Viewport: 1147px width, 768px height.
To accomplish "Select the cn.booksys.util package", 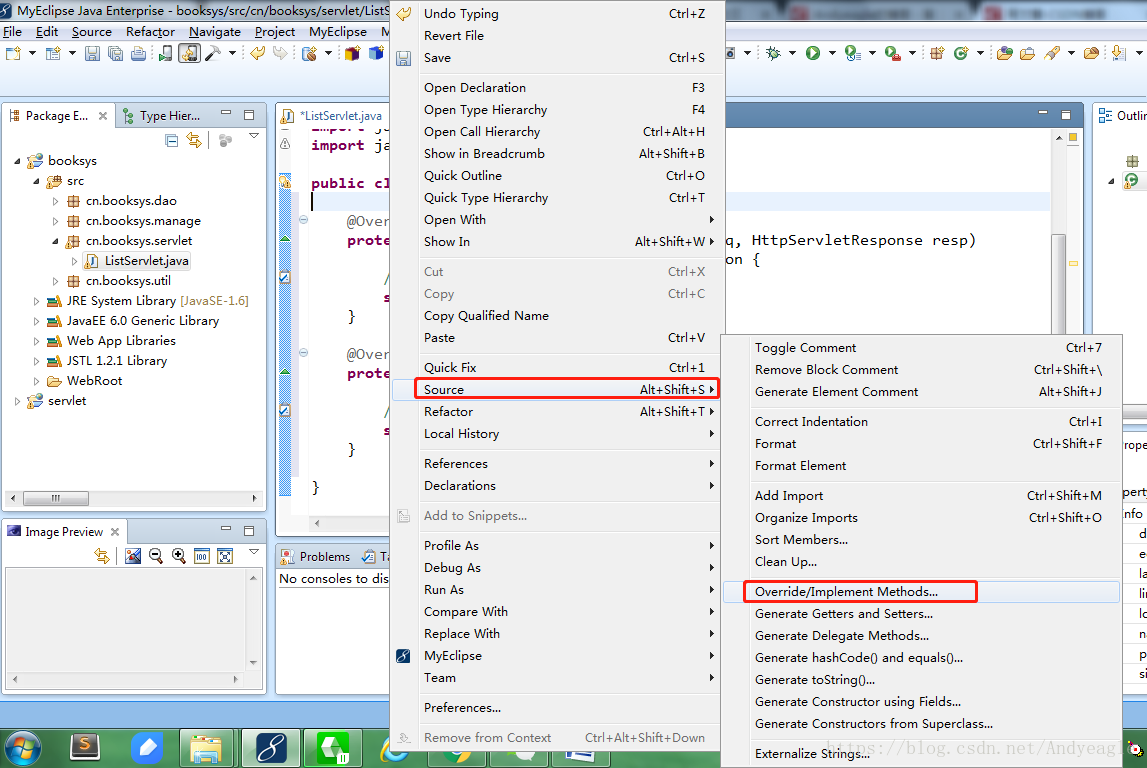I will coord(119,281).
